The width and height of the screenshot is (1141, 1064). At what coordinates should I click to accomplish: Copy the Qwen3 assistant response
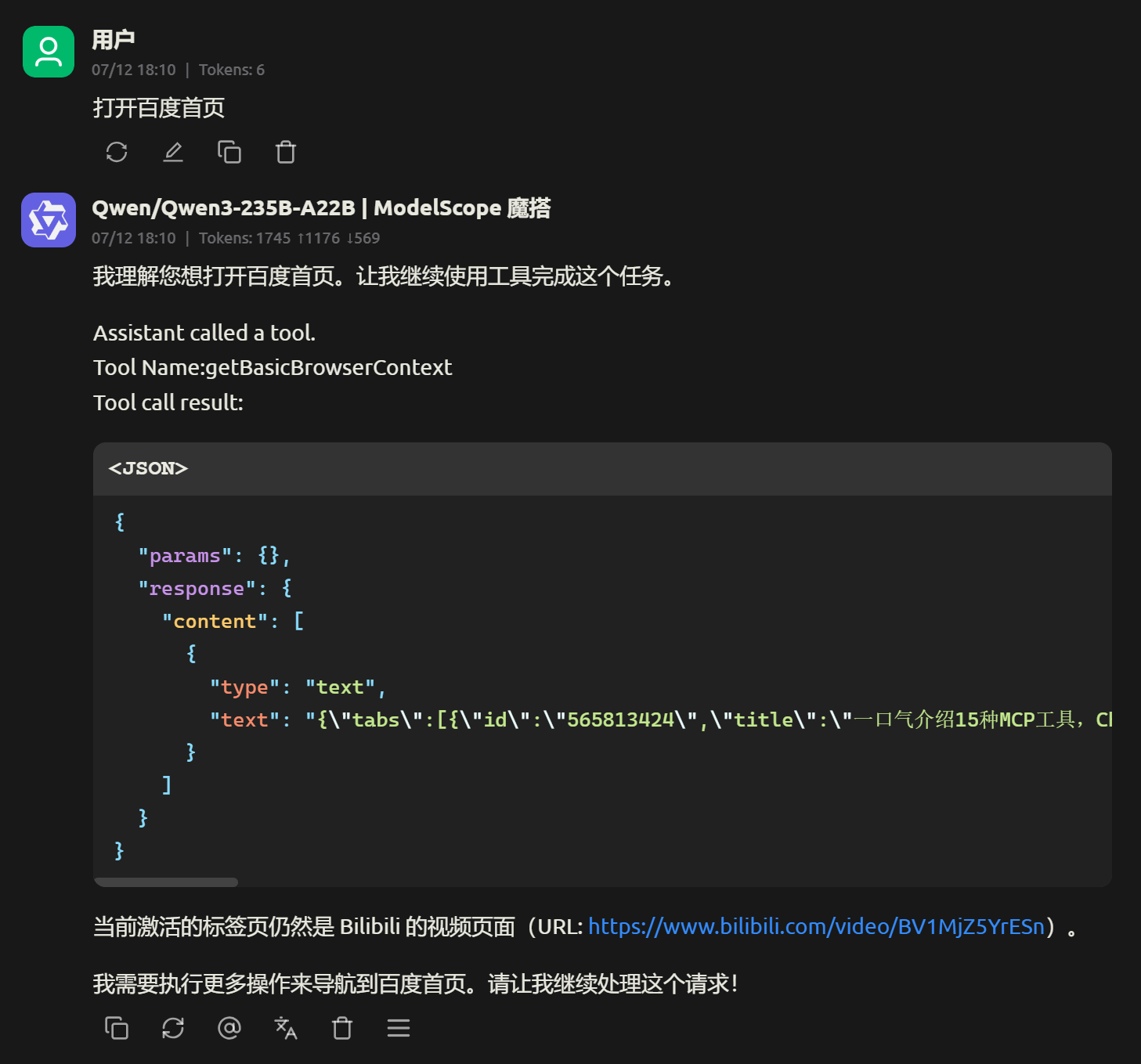click(116, 1028)
